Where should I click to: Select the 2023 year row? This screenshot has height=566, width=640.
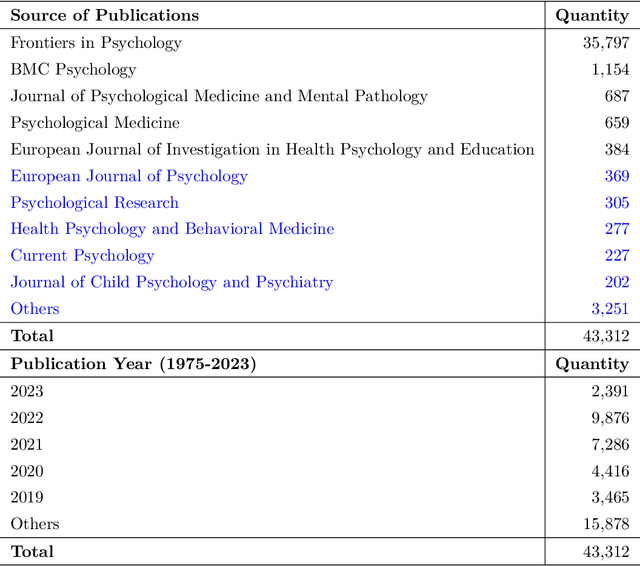[27, 391]
